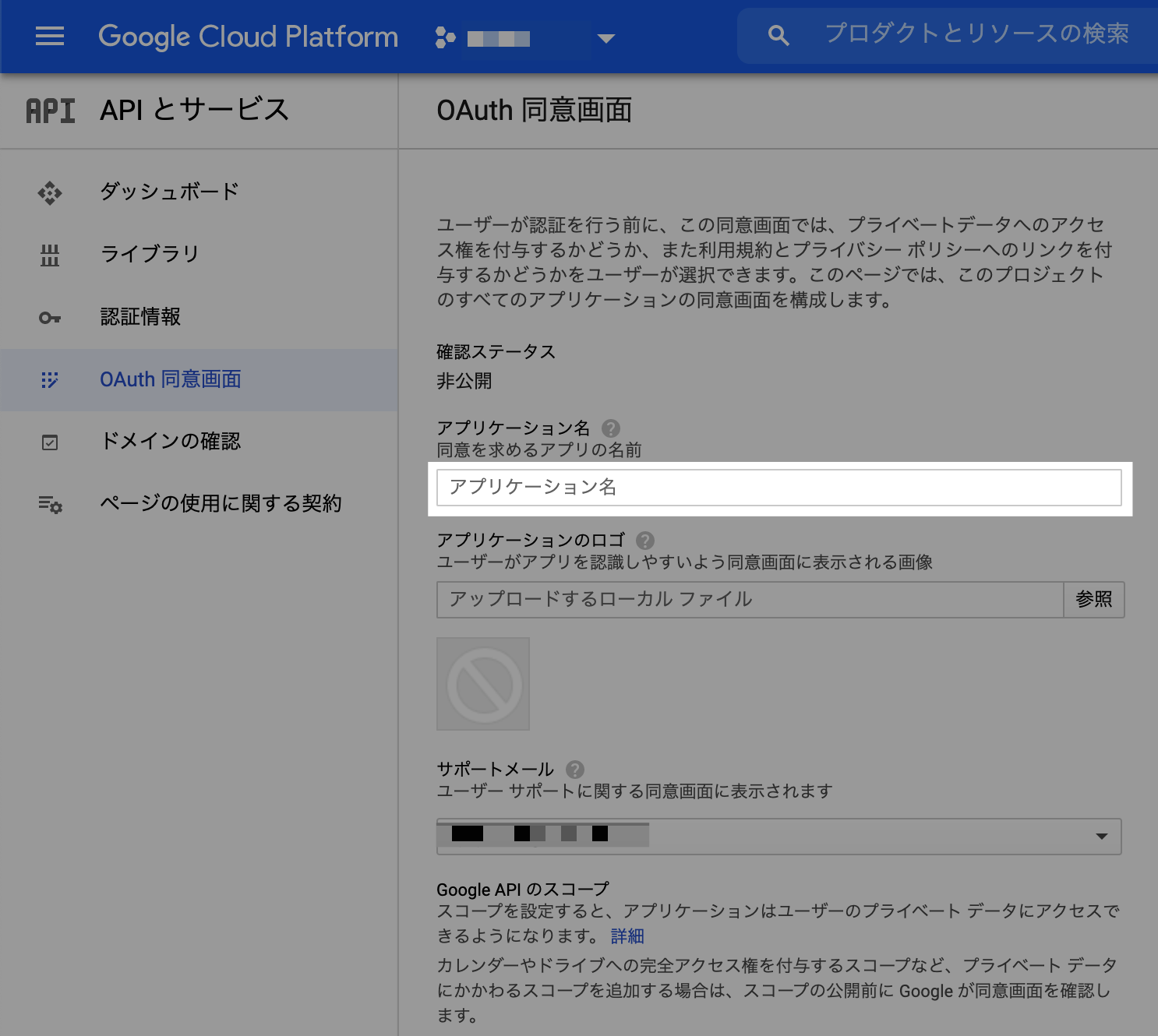Viewport: 1158px width, 1036px height.
Task: Click the Google API のスコープ heading
Action: pyautogui.click(x=523, y=890)
